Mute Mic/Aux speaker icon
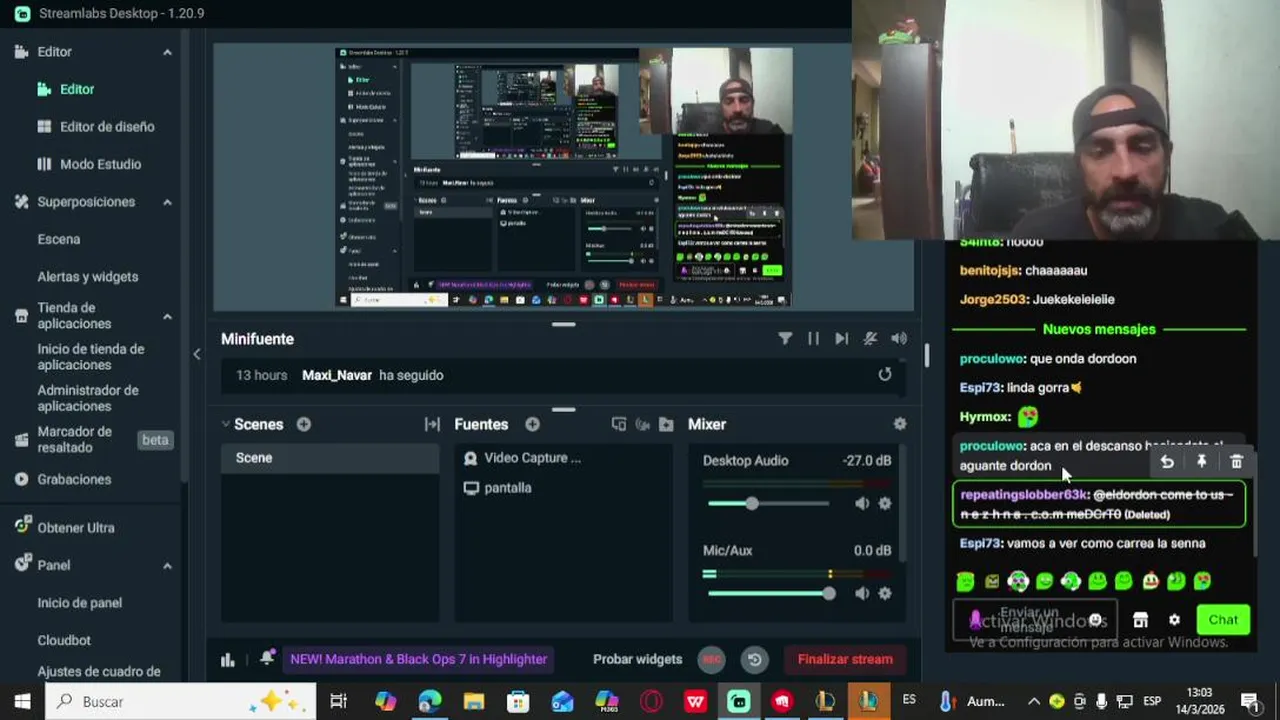The height and width of the screenshot is (720, 1280). pos(862,593)
